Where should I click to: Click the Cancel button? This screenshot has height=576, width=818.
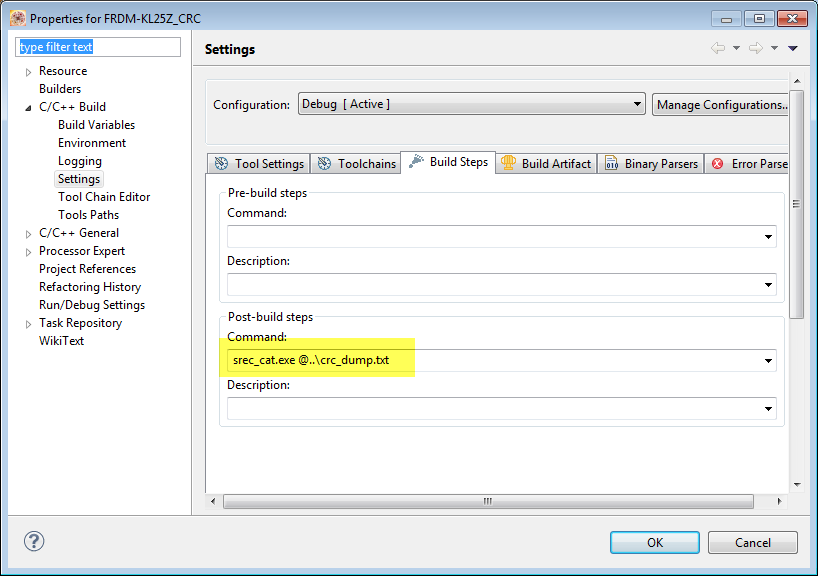pos(752,542)
